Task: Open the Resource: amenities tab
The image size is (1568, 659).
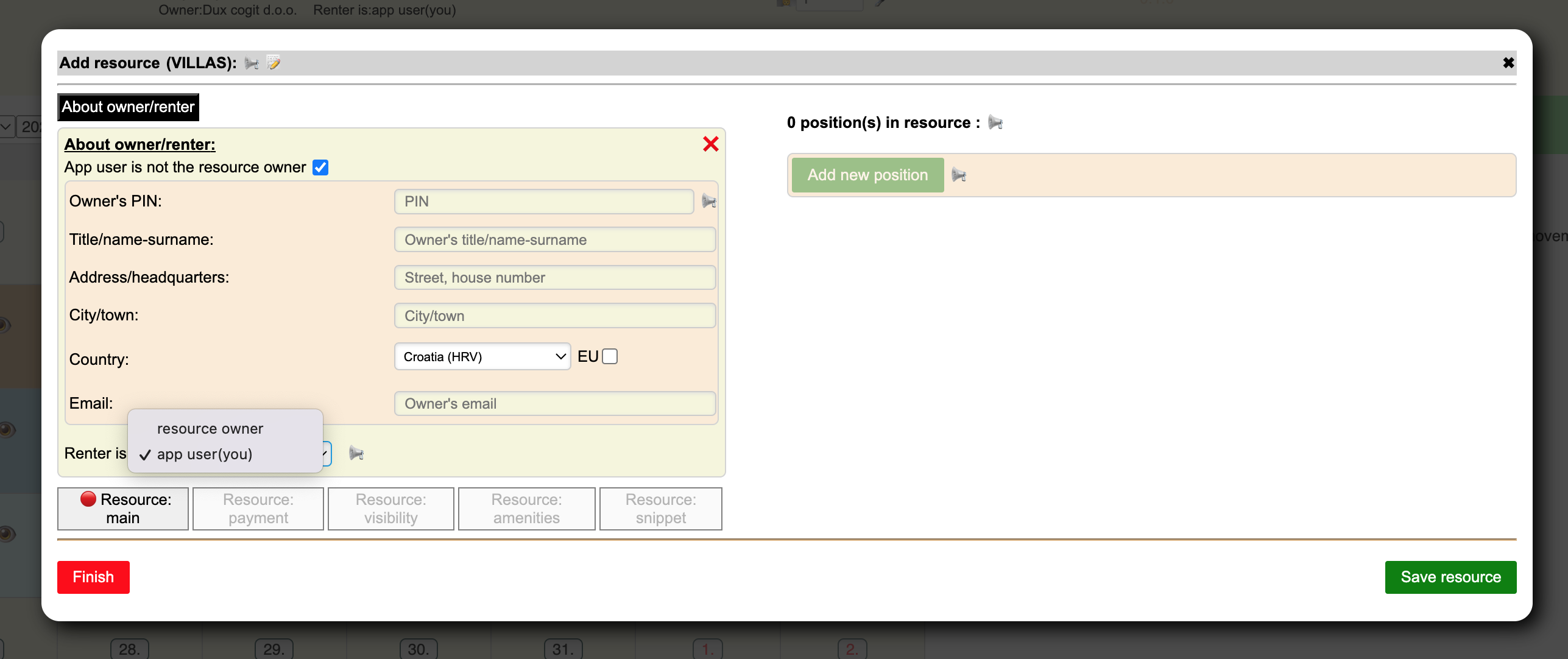Action: [526, 509]
